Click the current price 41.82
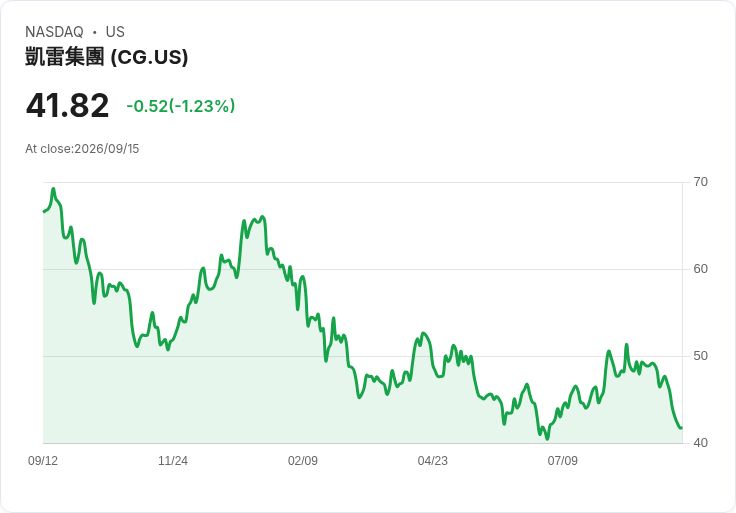 coord(67,105)
